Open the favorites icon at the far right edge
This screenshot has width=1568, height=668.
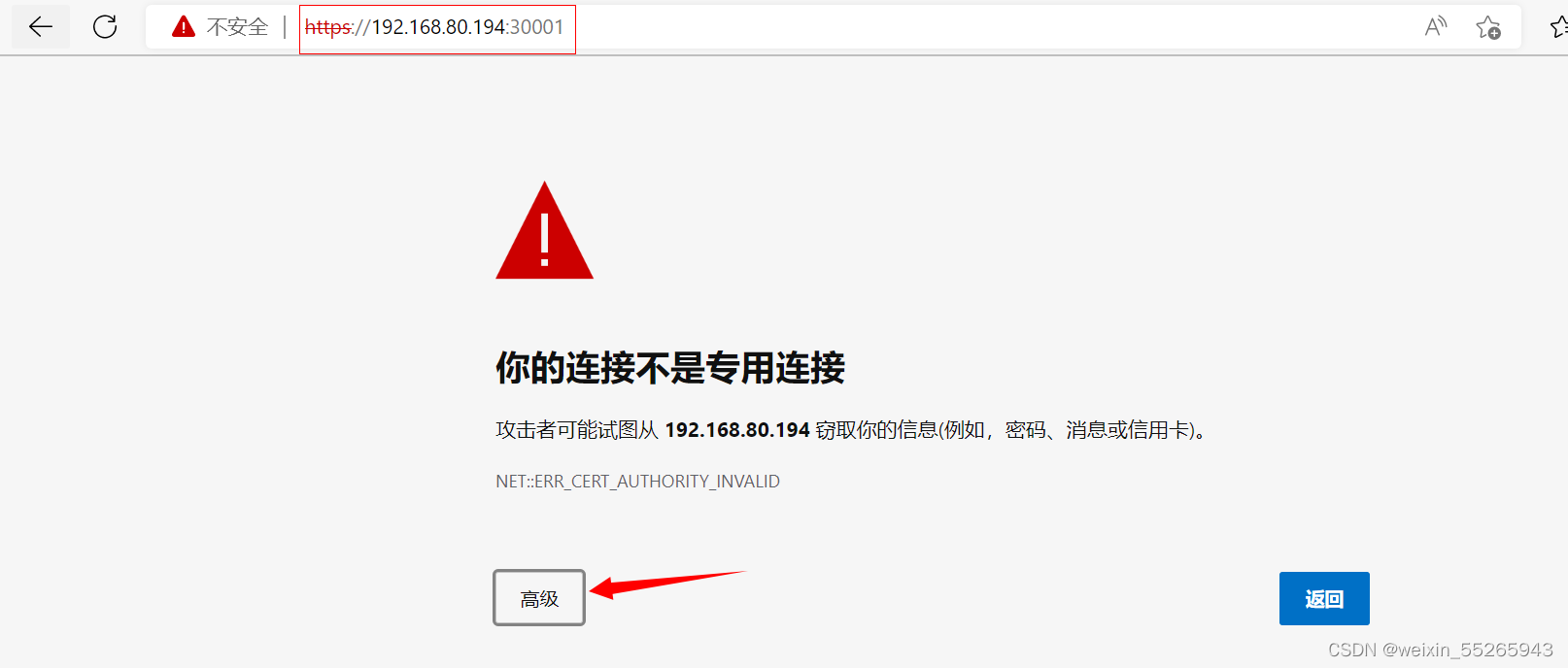1559,27
